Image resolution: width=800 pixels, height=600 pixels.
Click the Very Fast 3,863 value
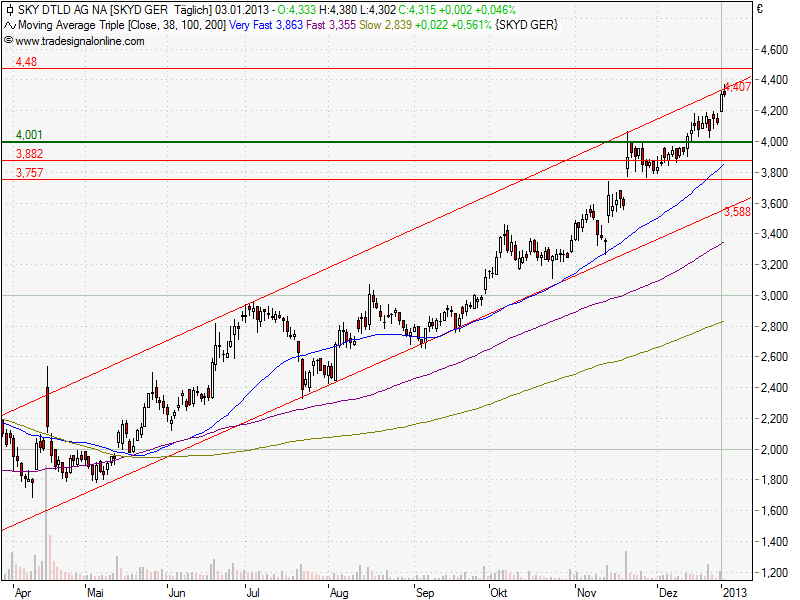click(x=266, y=25)
